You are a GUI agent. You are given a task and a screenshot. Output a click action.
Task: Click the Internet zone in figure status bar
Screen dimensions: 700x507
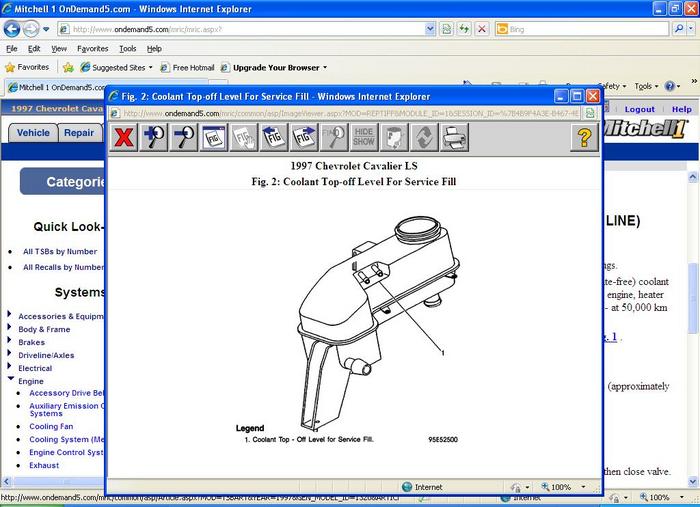click(422, 487)
